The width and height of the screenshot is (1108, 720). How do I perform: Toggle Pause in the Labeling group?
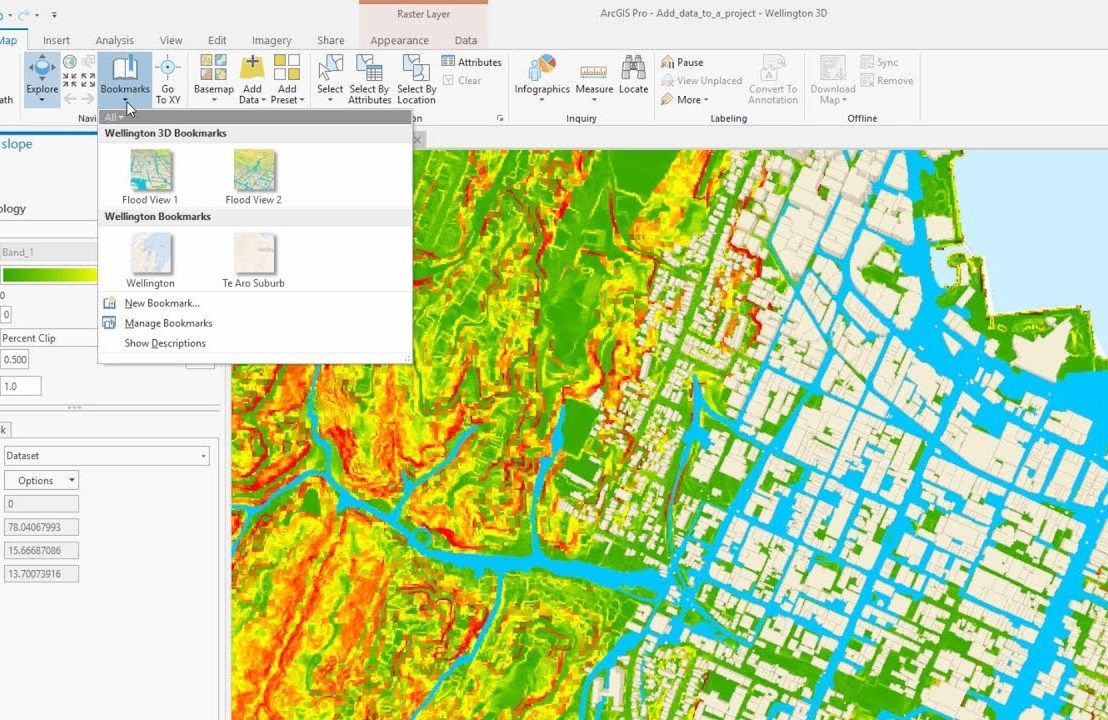682,62
